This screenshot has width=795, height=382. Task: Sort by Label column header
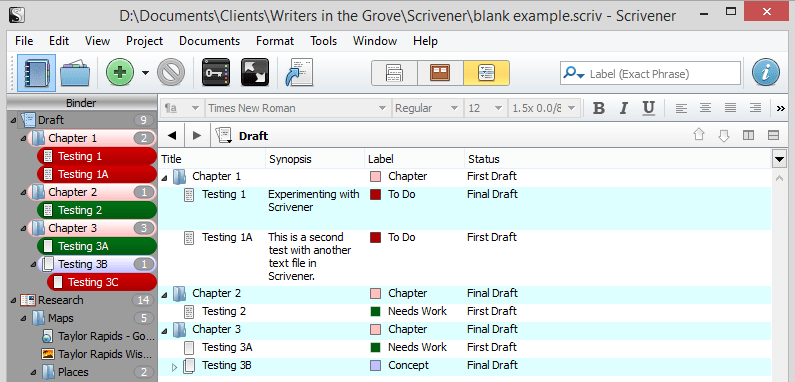[x=381, y=159]
